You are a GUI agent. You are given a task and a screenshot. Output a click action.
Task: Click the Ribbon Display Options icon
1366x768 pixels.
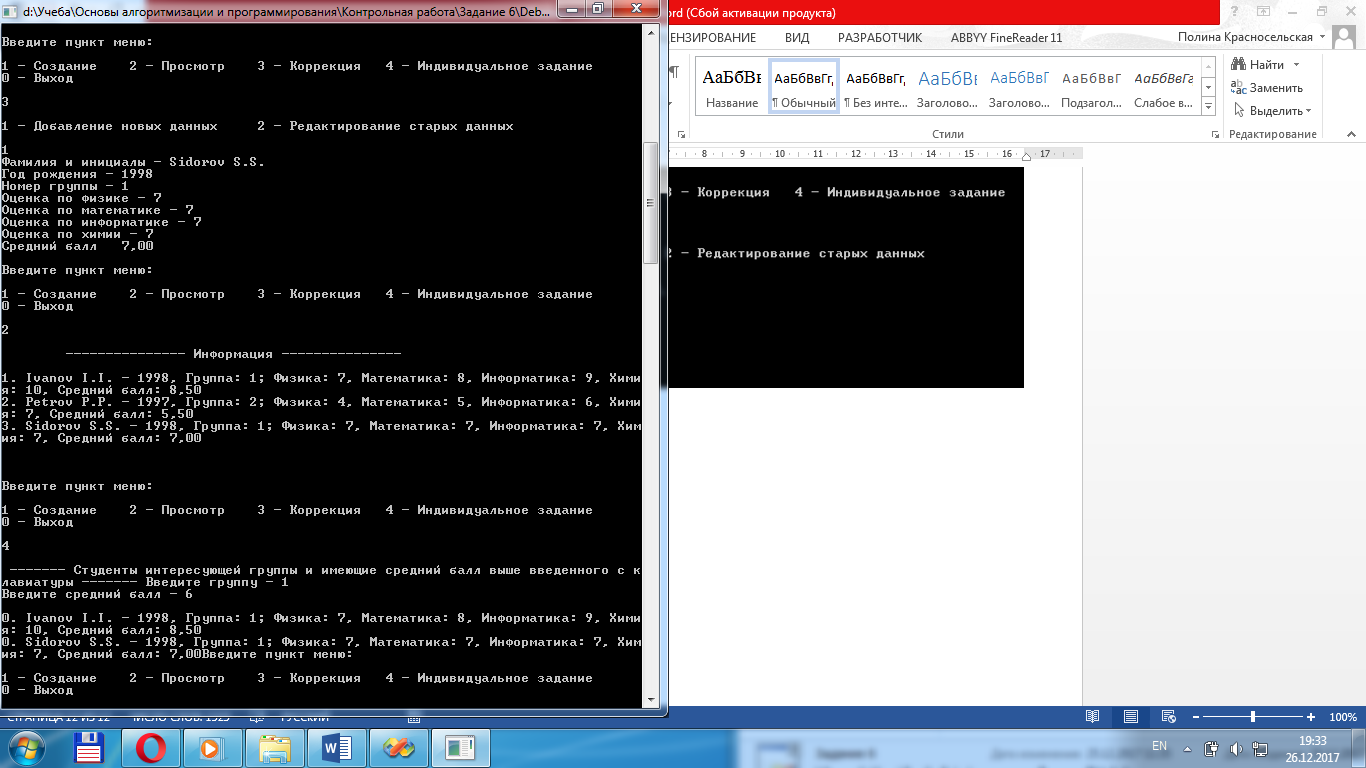[x=1265, y=11]
